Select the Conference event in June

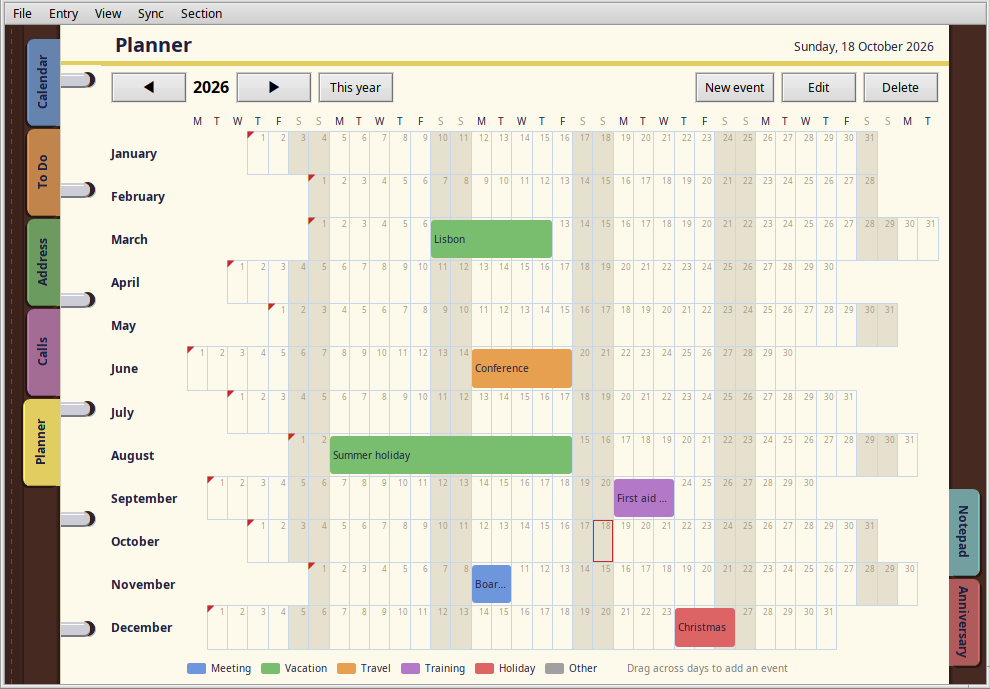(522, 368)
